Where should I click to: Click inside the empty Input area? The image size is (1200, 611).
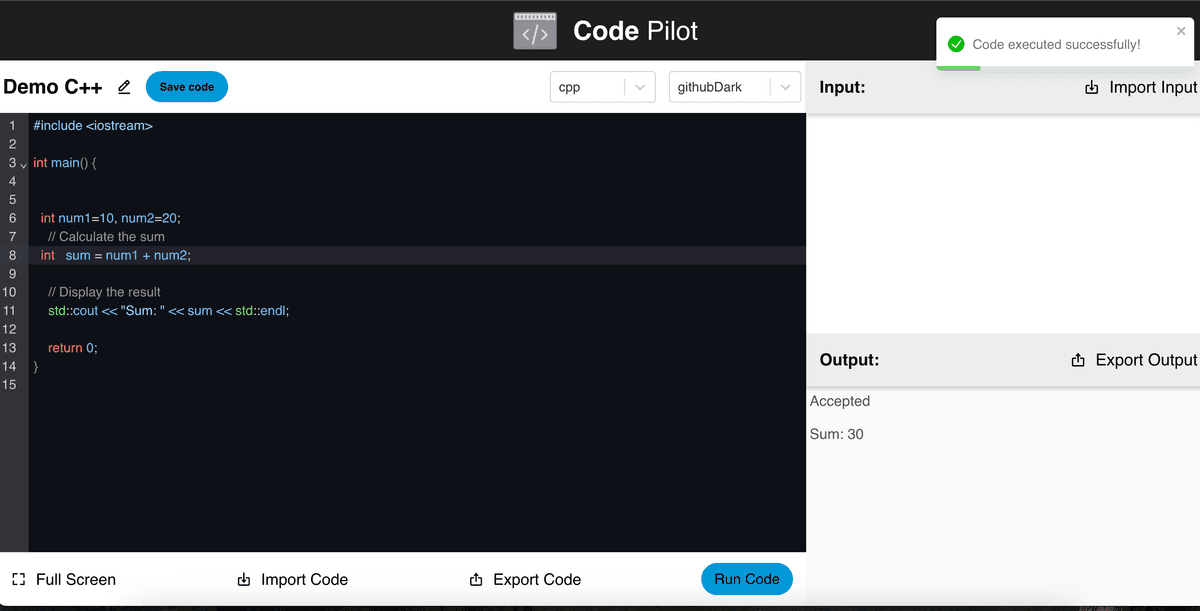1000,220
